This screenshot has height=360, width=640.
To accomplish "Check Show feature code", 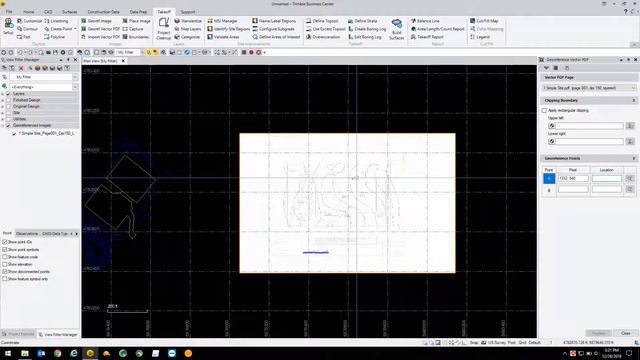I will [5, 257].
